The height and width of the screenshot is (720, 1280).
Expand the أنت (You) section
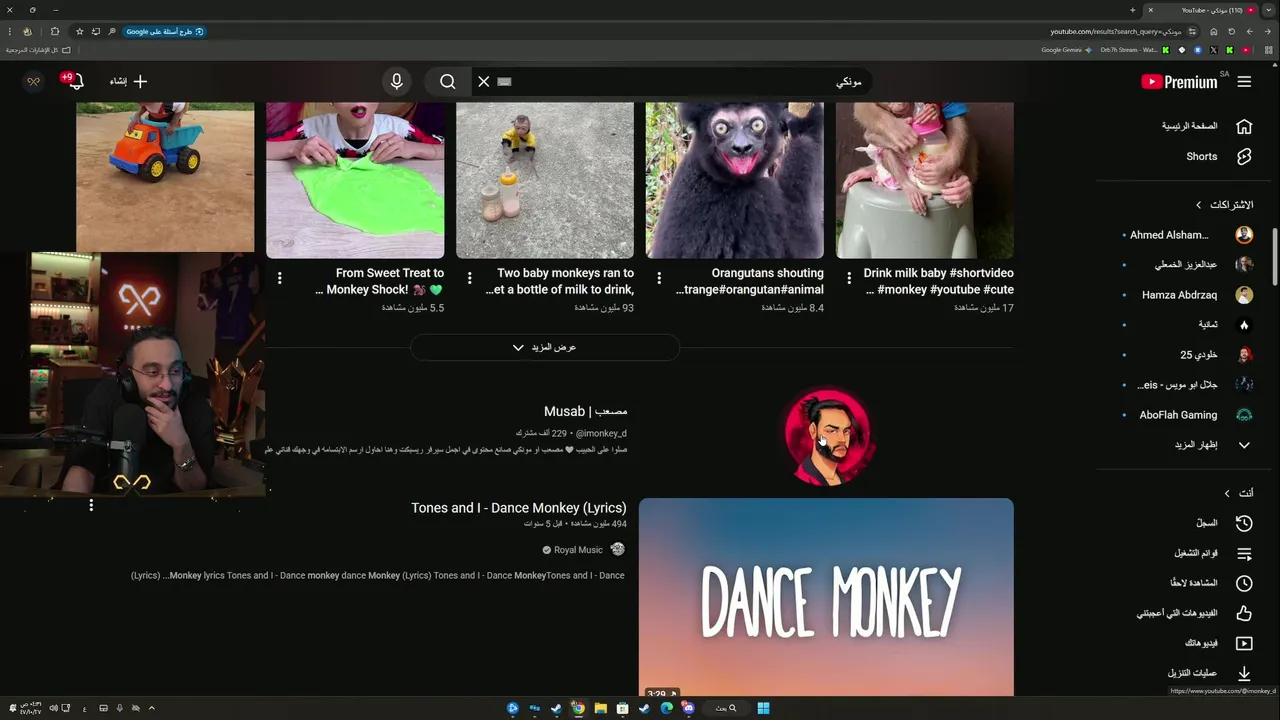1240,493
